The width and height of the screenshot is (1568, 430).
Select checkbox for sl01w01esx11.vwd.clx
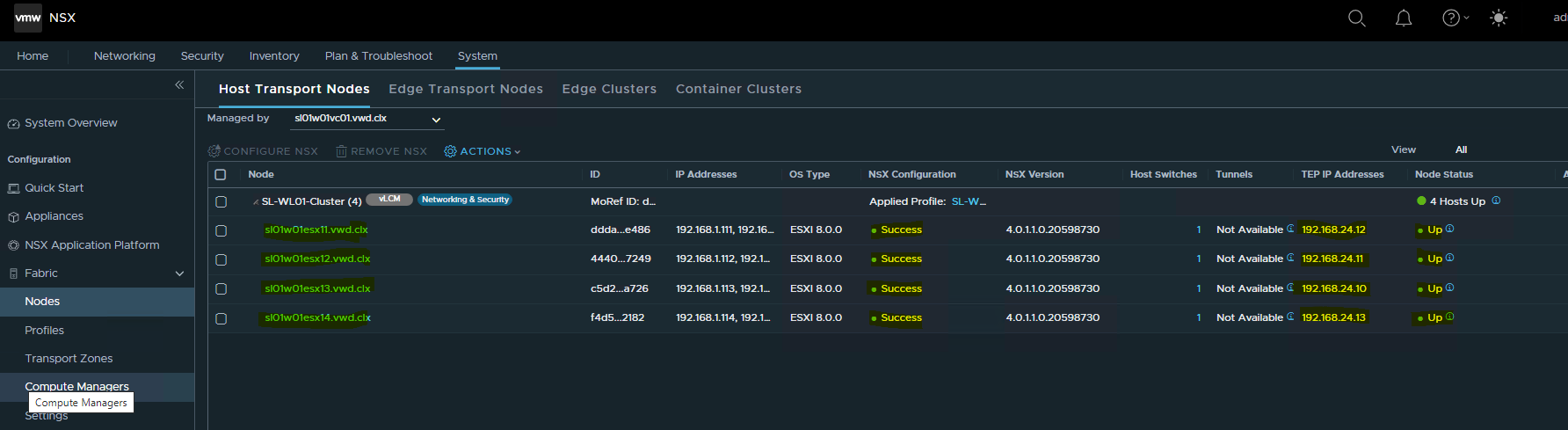click(221, 230)
